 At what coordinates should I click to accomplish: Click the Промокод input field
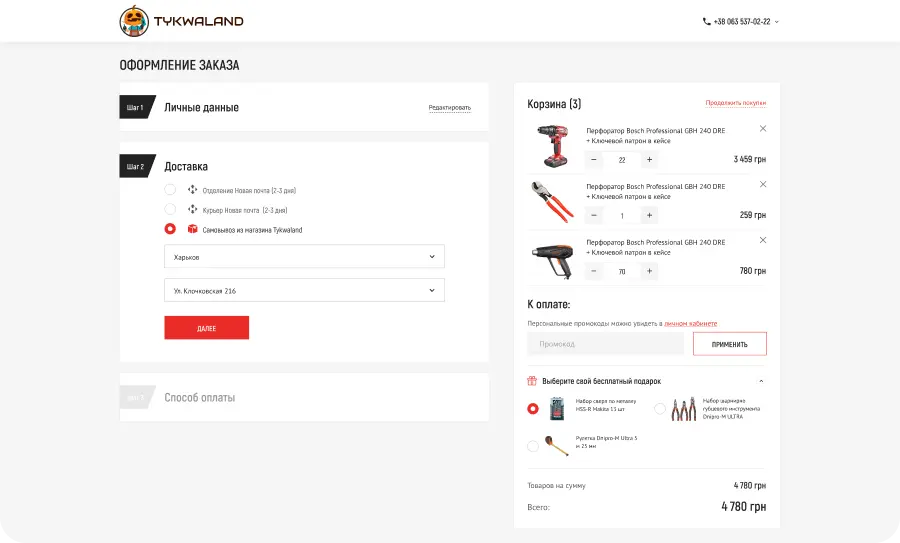point(606,344)
